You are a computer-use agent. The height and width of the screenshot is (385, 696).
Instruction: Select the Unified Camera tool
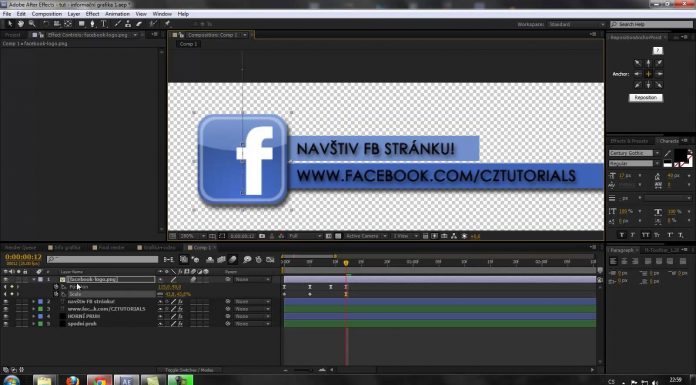(x=57, y=24)
